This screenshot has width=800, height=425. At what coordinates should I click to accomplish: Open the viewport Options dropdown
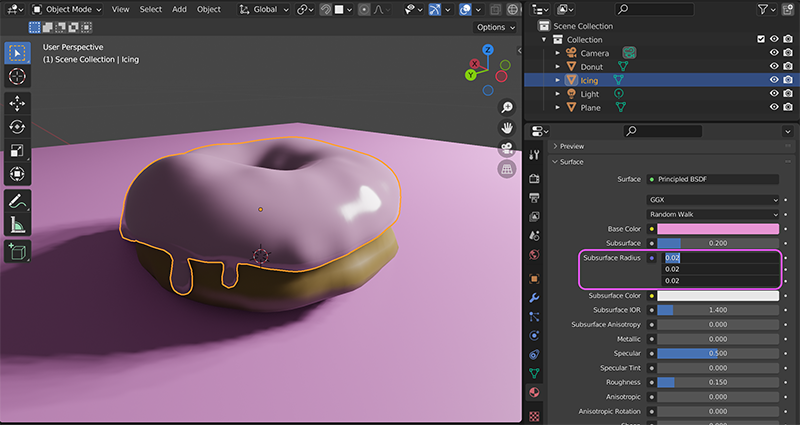point(495,27)
